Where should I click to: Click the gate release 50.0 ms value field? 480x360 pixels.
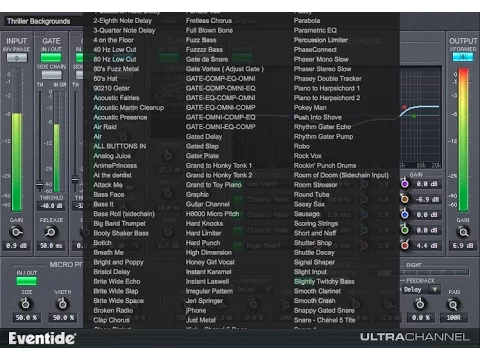pos(51,246)
